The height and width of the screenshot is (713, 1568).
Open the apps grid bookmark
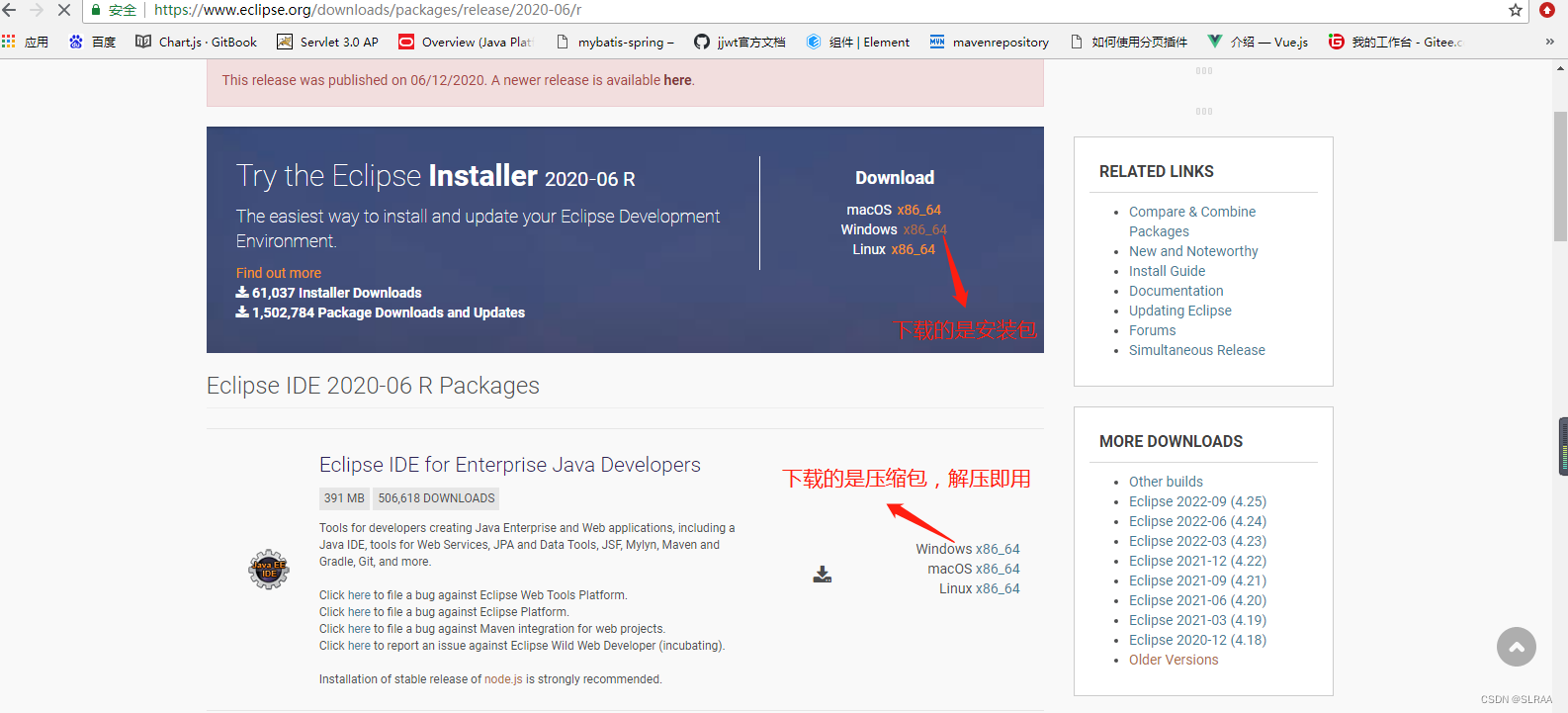click(26, 42)
